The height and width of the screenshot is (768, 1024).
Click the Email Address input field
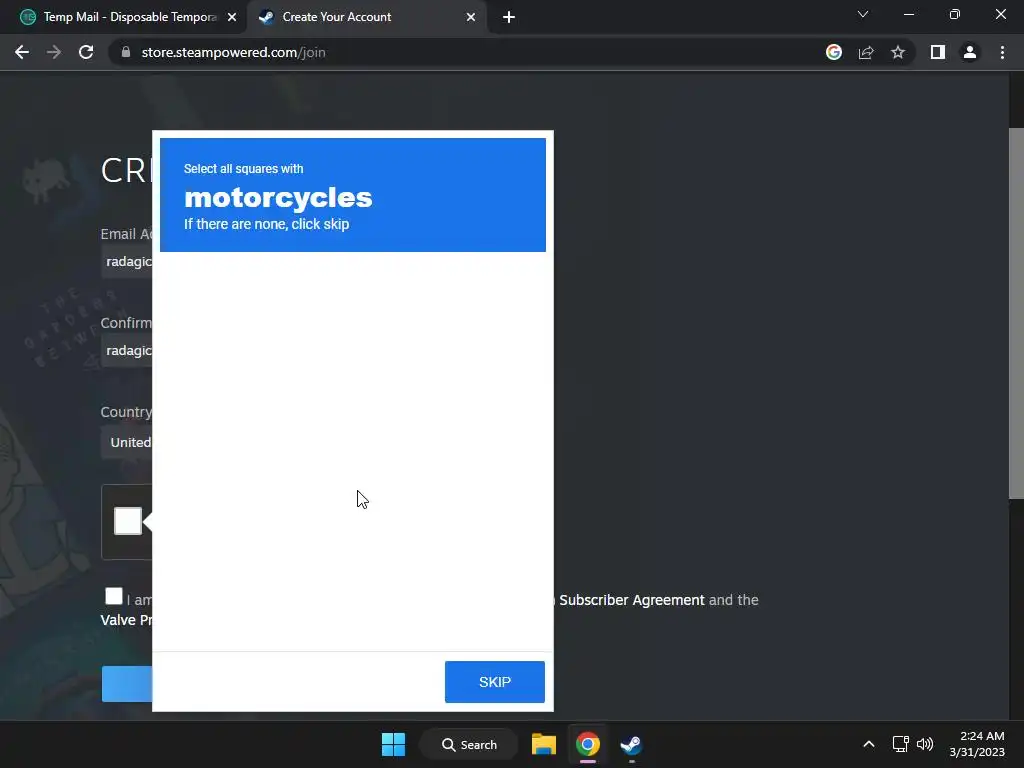(x=127, y=261)
